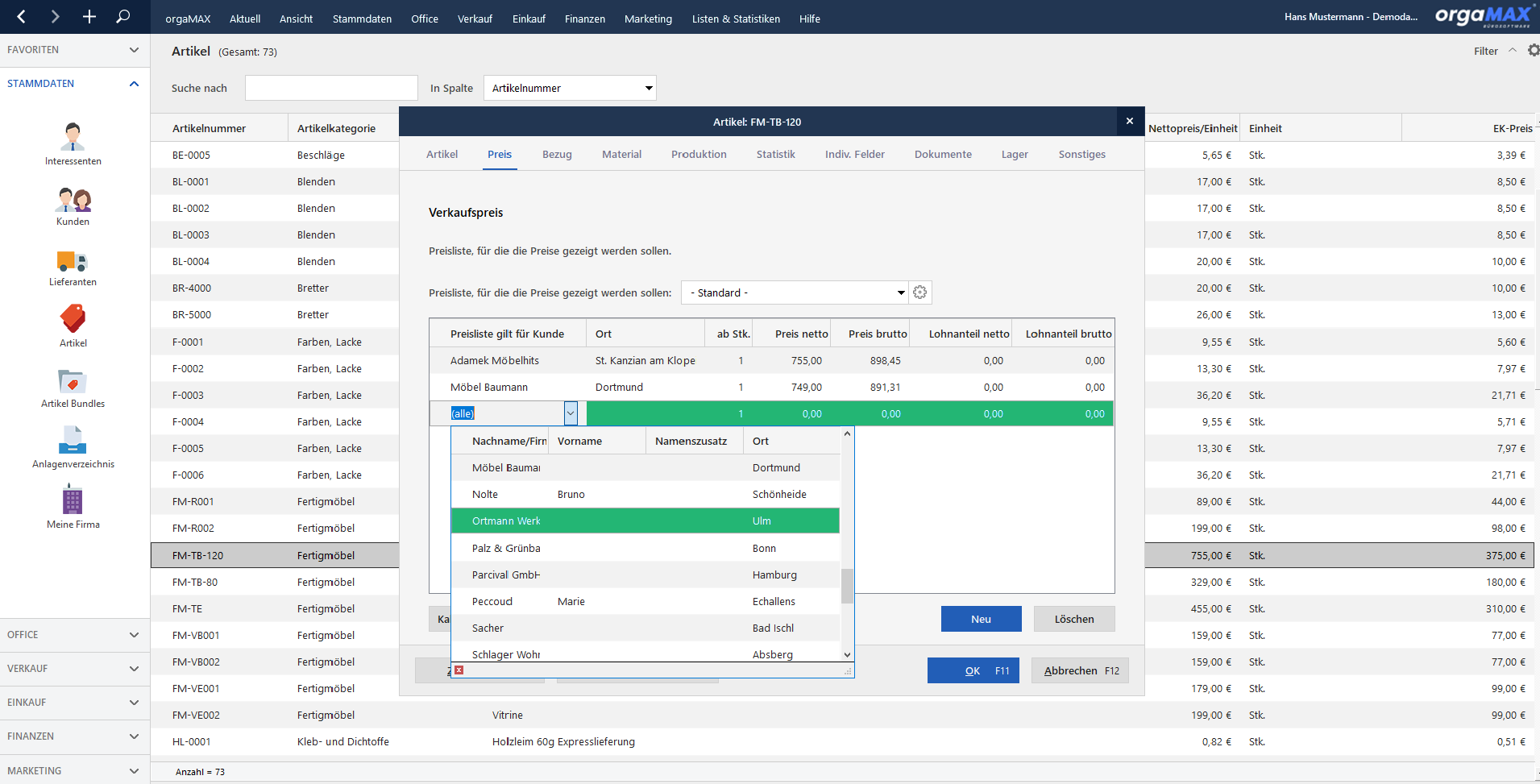Expand the OFFICE sidebar section
The width and height of the screenshot is (1540, 784).
74,635
